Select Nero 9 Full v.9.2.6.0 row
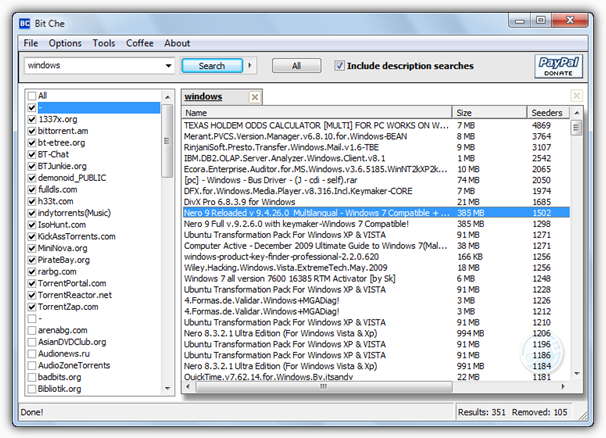The height and width of the screenshot is (438, 606). pos(376,224)
